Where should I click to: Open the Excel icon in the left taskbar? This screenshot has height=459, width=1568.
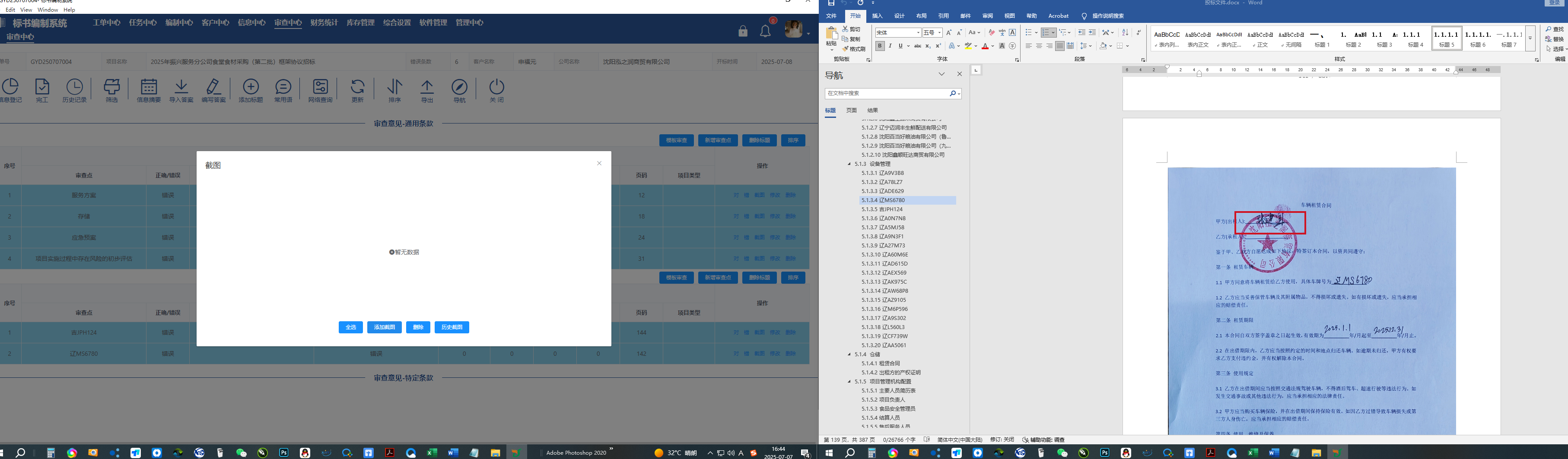[432, 453]
